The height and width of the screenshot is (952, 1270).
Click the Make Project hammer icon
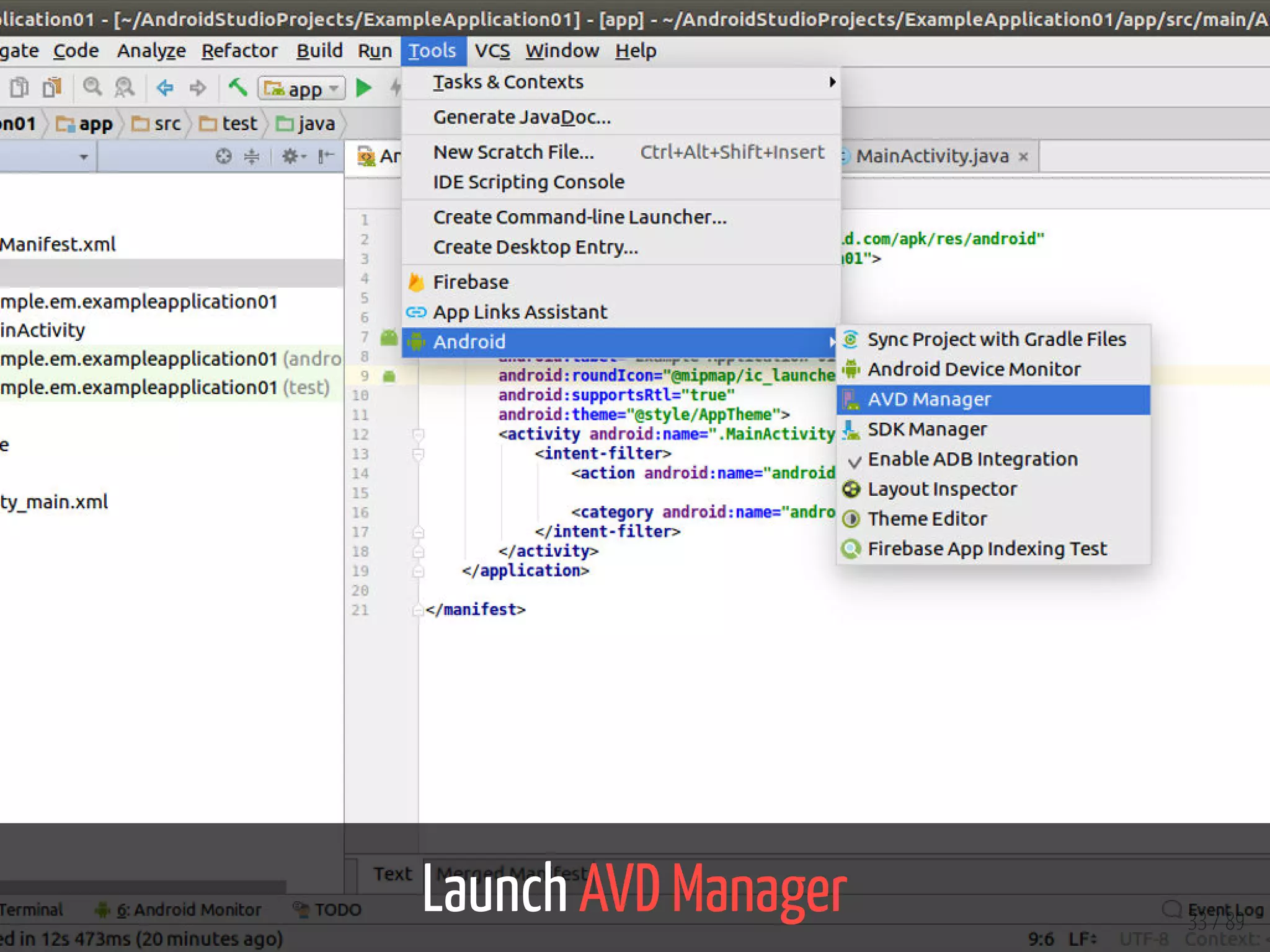(238, 87)
